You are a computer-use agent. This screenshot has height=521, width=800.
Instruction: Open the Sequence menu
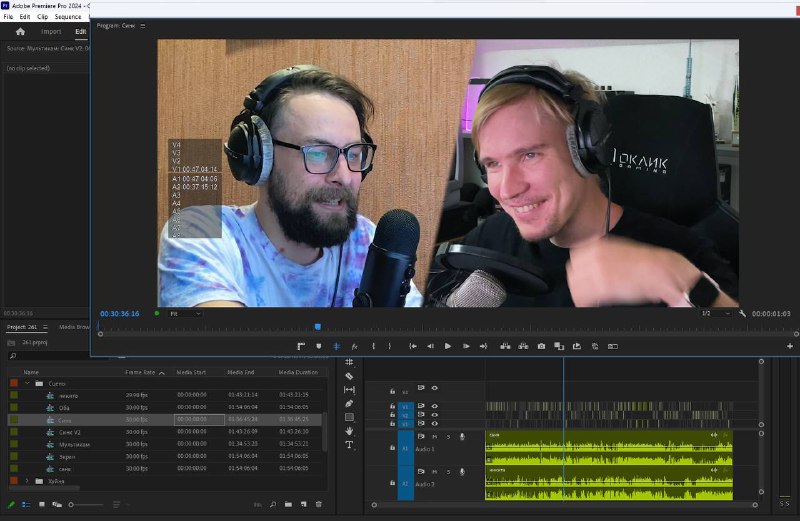[x=68, y=17]
